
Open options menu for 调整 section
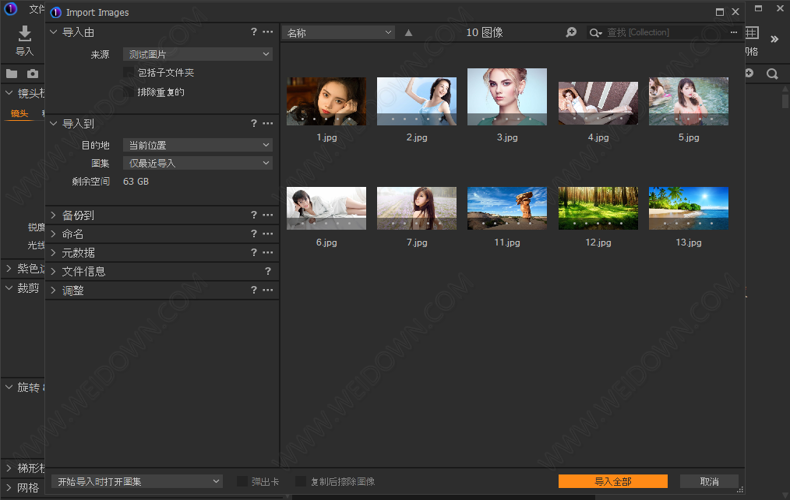[268, 290]
